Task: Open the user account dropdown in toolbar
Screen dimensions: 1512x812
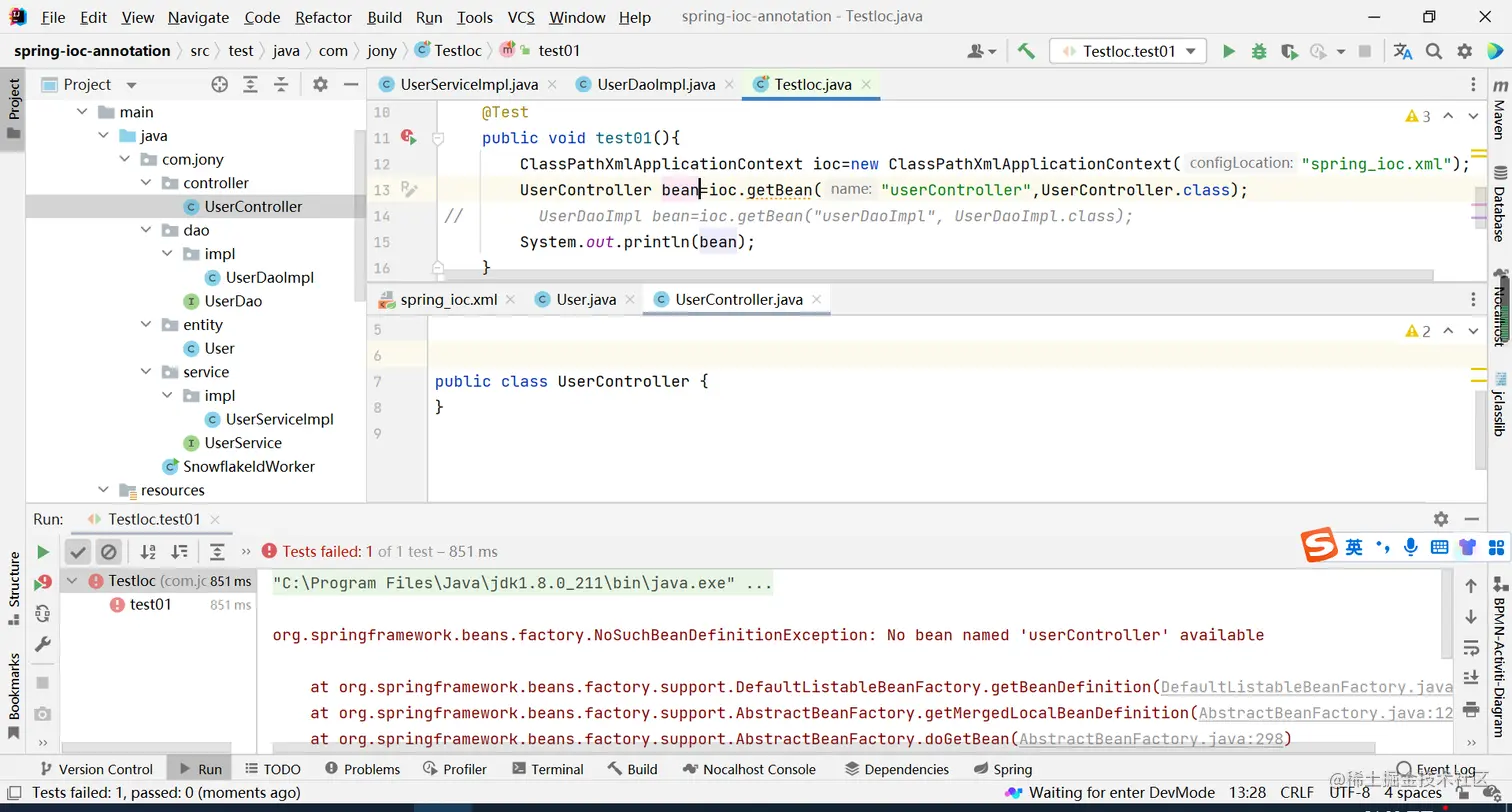Action: (982, 51)
